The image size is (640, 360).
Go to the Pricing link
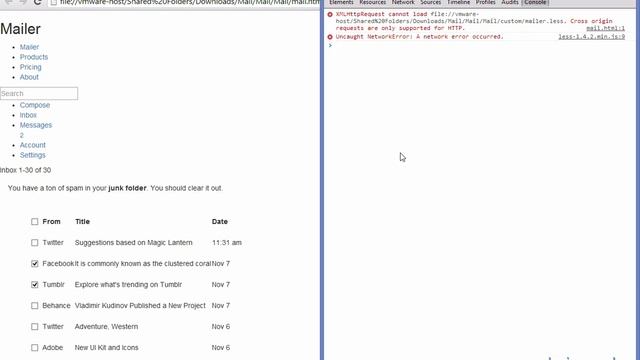pos(31,67)
